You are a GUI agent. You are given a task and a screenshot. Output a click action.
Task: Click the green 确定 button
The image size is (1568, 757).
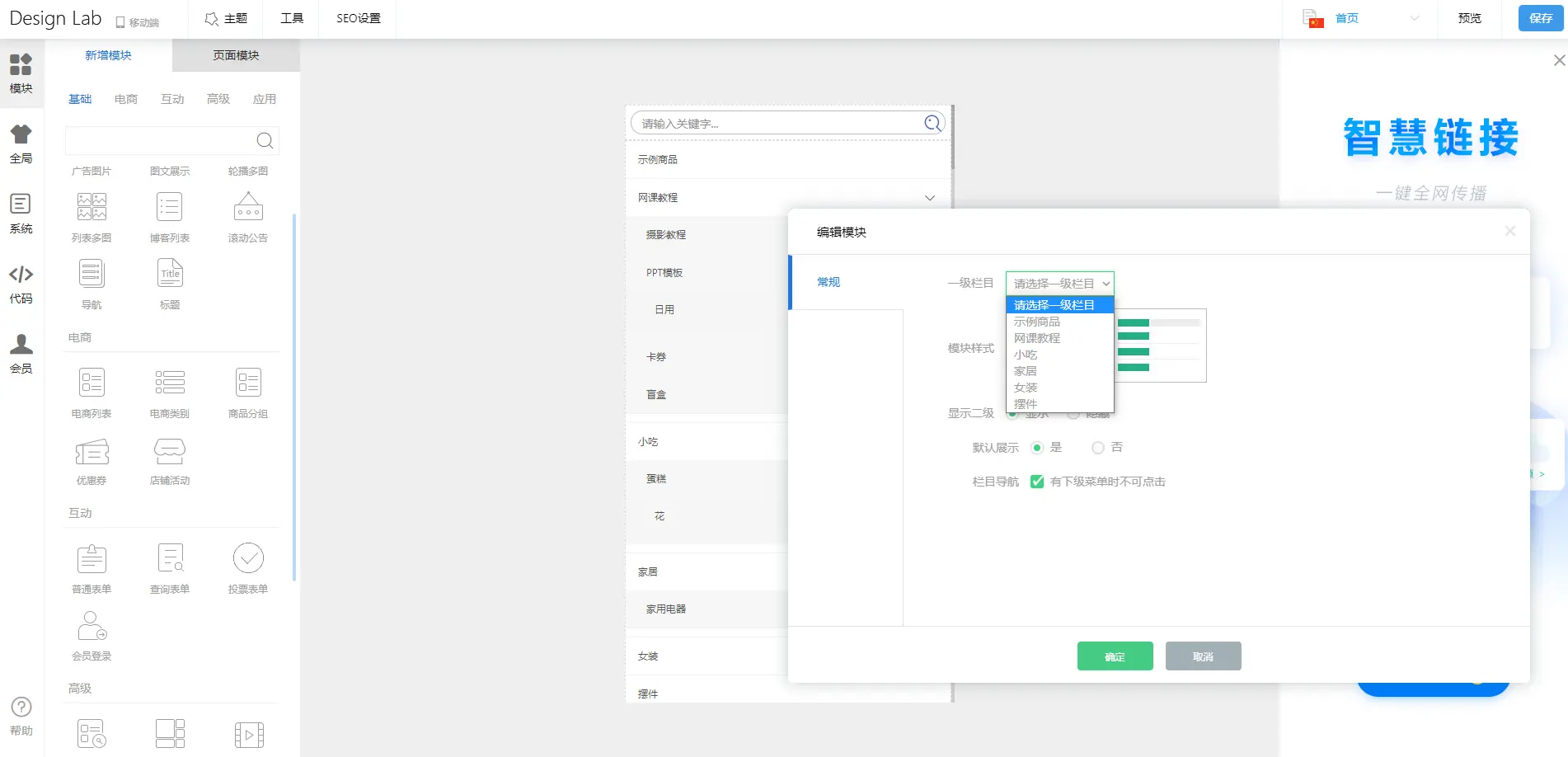[1115, 656]
